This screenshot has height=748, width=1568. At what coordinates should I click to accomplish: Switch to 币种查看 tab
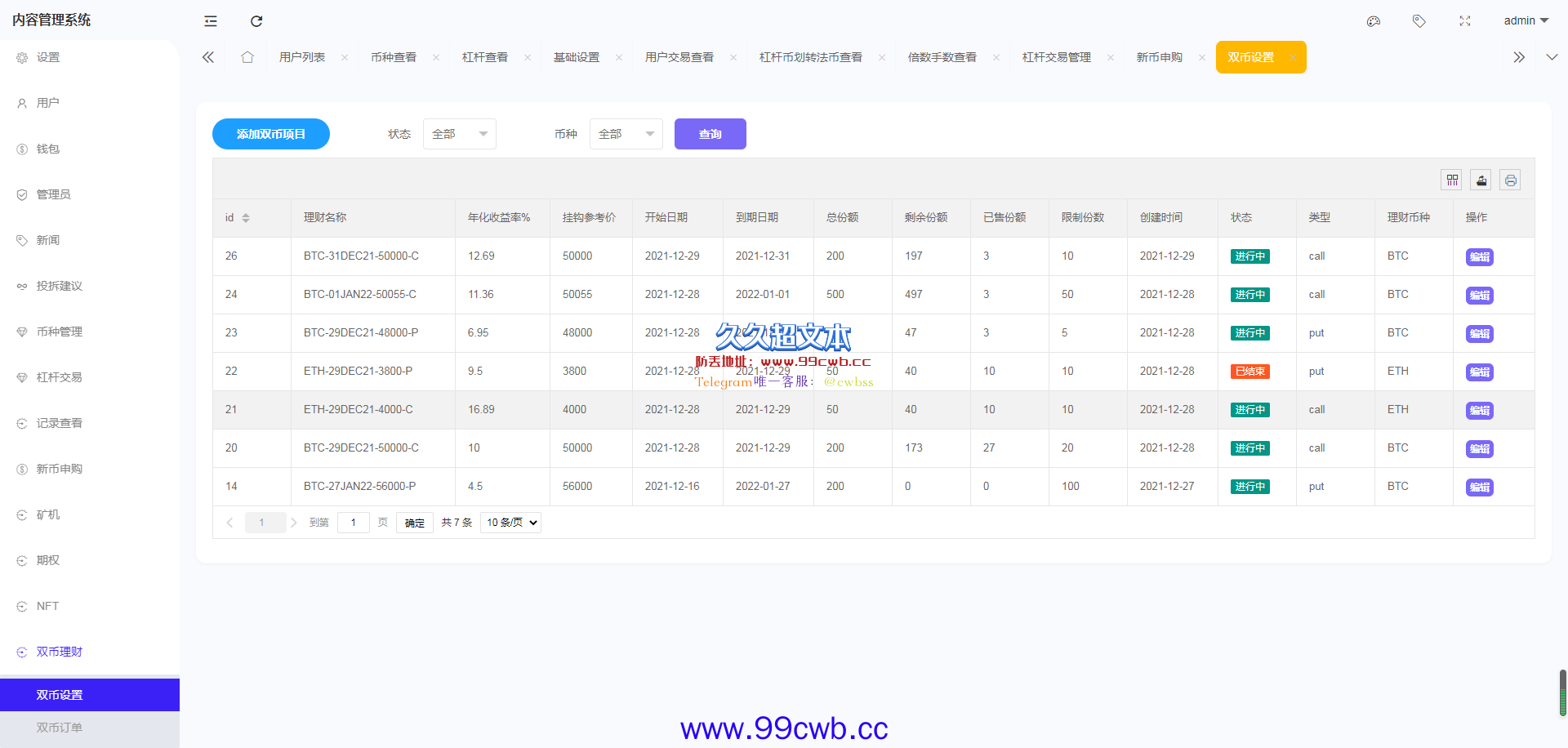click(394, 57)
